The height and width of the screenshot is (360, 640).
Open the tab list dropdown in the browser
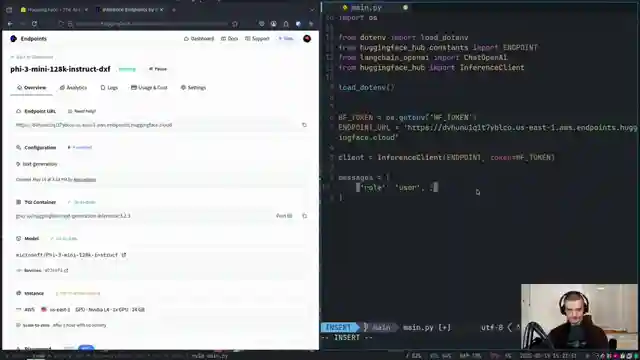click(312, 9)
